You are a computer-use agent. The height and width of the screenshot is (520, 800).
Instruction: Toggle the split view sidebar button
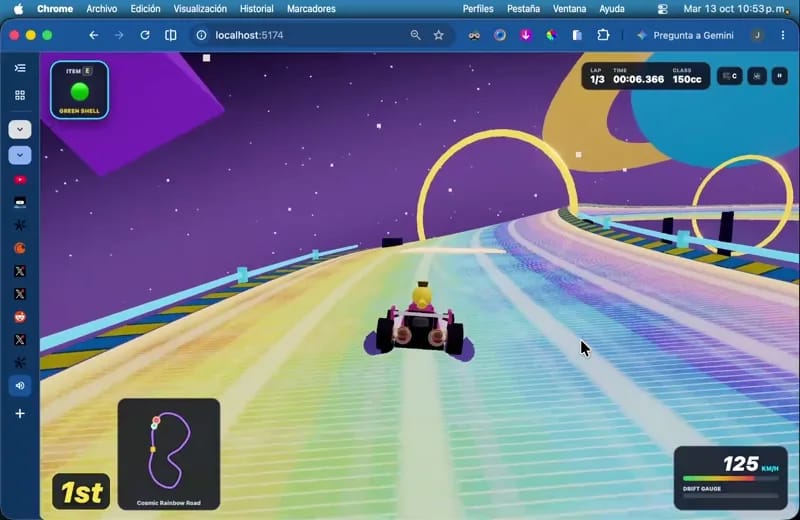(171, 35)
